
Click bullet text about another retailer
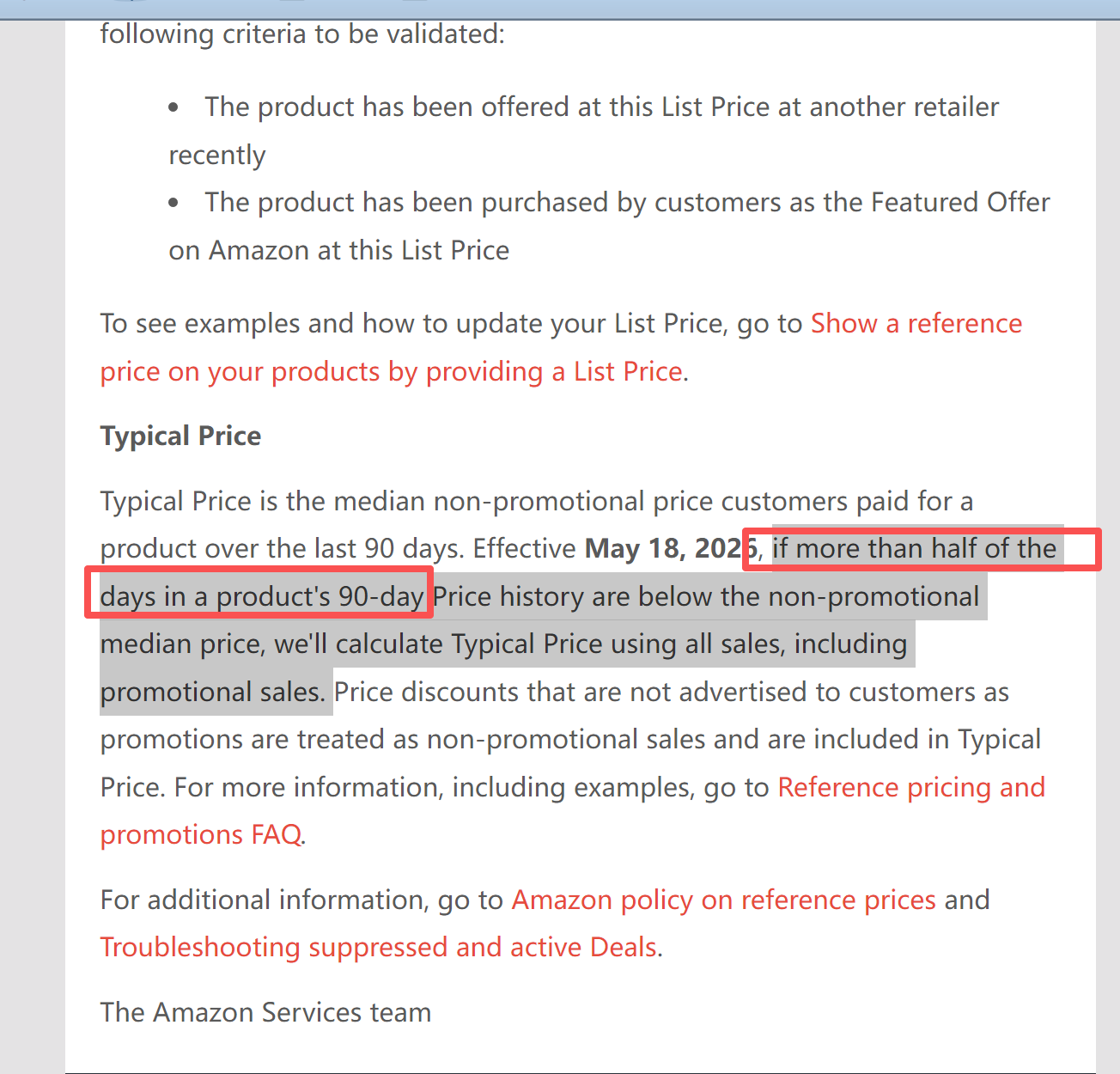[x=601, y=107]
